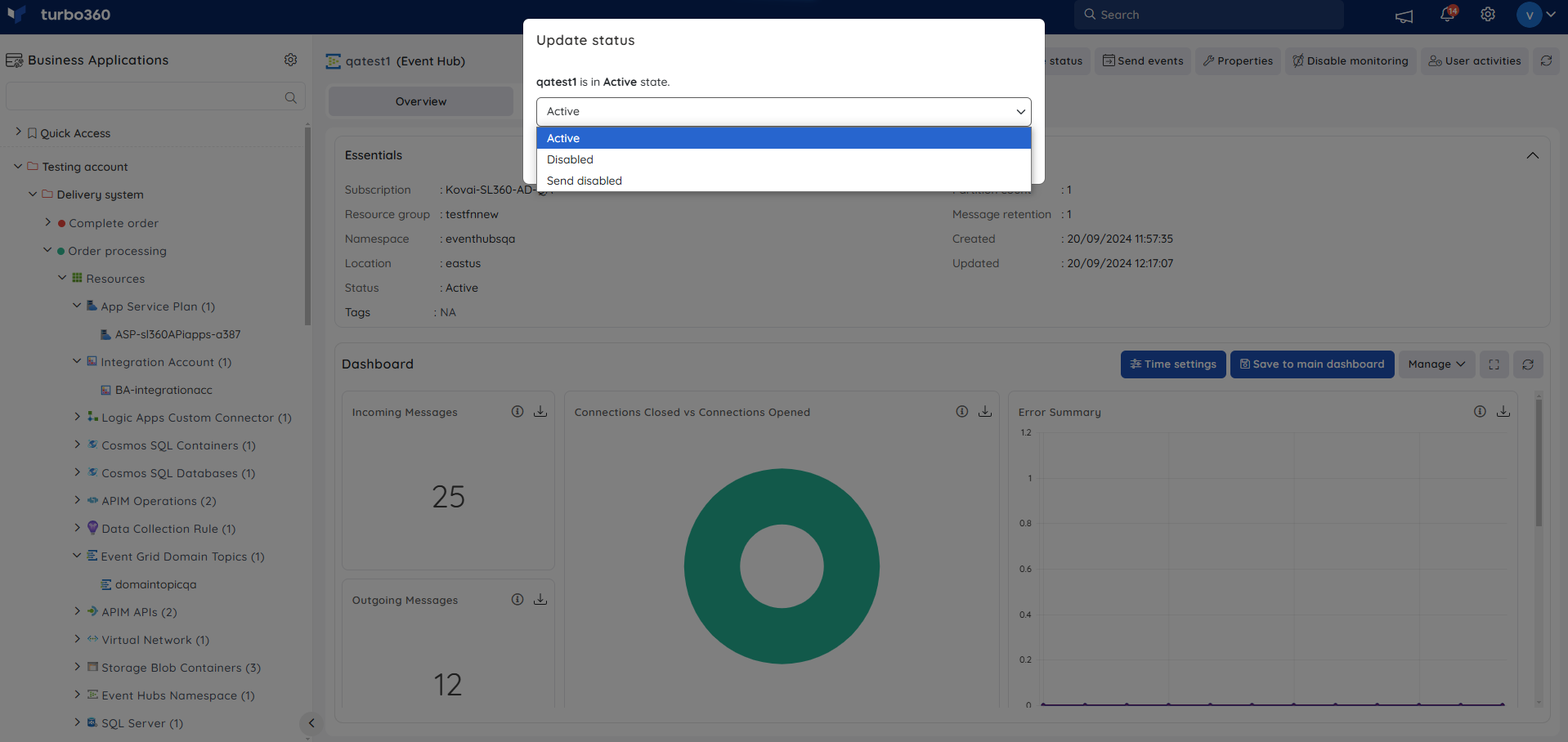The image size is (1568, 742).
Task: Expand SQL Server (1)
Action: pos(77,722)
